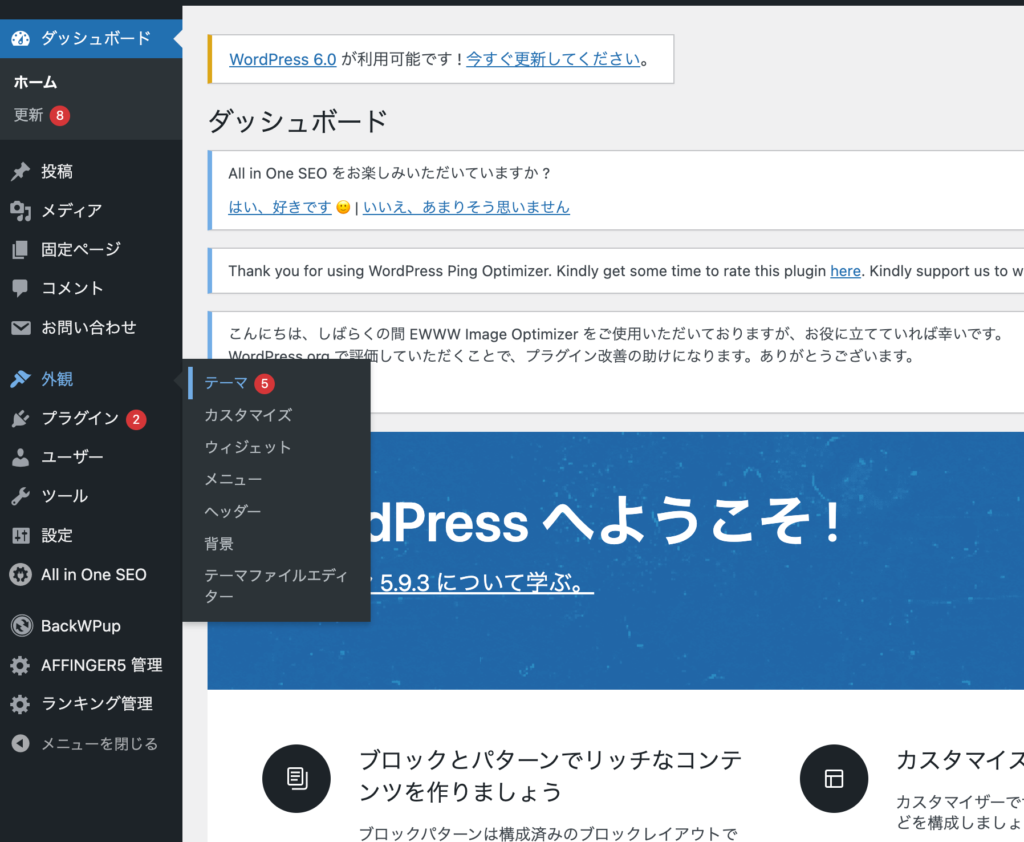Image resolution: width=1024 pixels, height=842 pixels.
Task: Open the ホーム submenu item
Action: point(36,82)
